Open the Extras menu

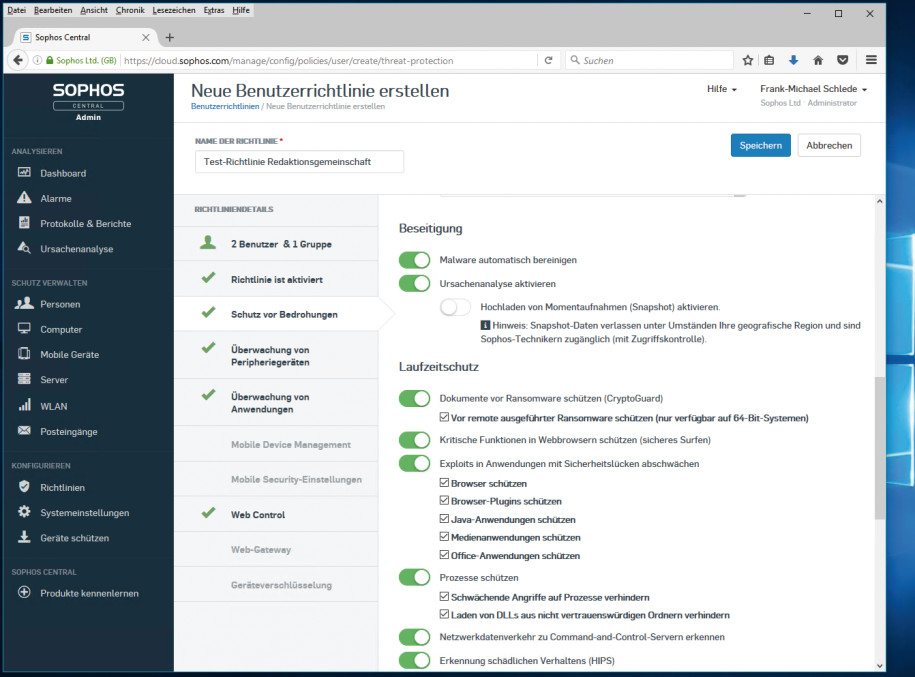[214, 10]
